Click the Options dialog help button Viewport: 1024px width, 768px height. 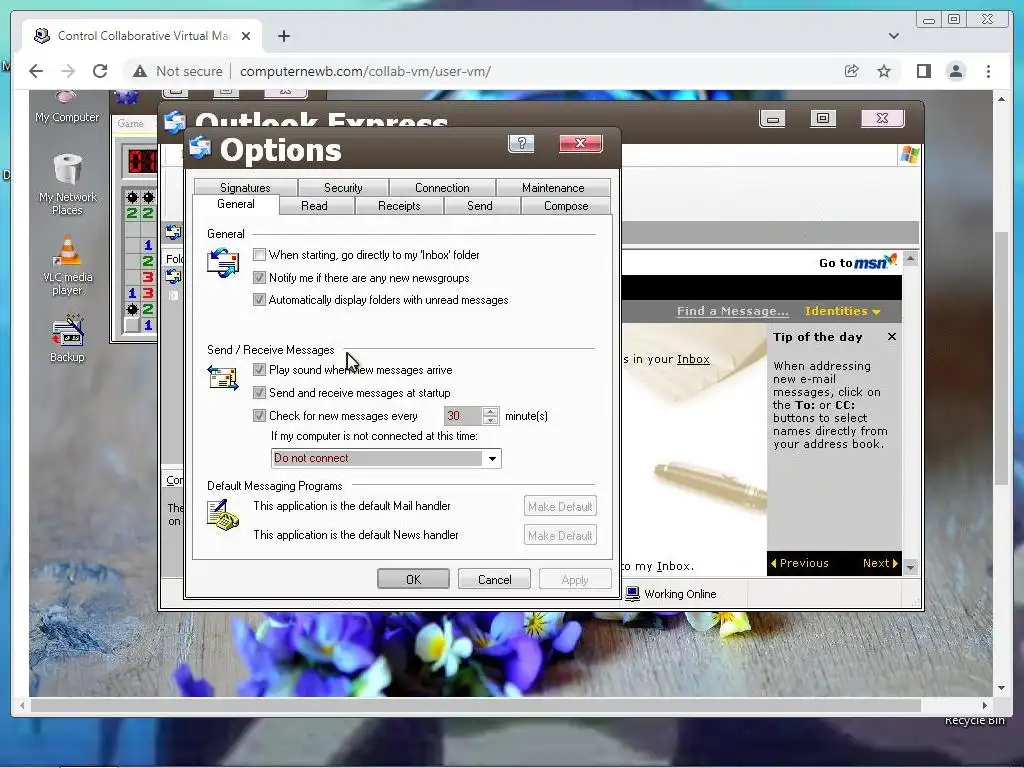point(521,144)
